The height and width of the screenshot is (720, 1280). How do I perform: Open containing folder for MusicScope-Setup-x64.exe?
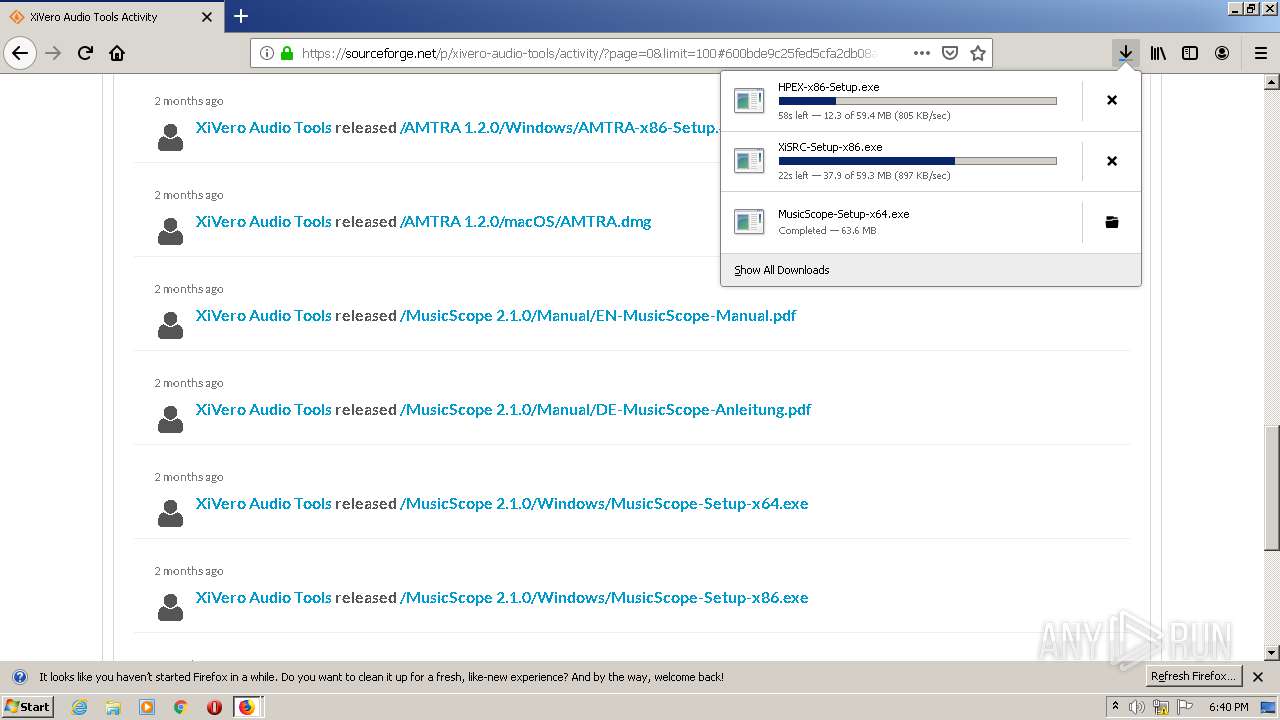(x=1112, y=222)
